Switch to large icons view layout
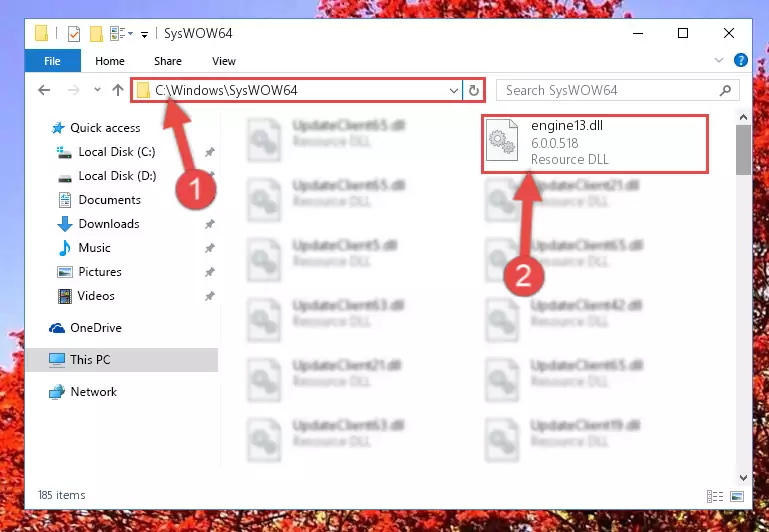The height and width of the screenshot is (532, 769). pyautogui.click(x=737, y=496)
